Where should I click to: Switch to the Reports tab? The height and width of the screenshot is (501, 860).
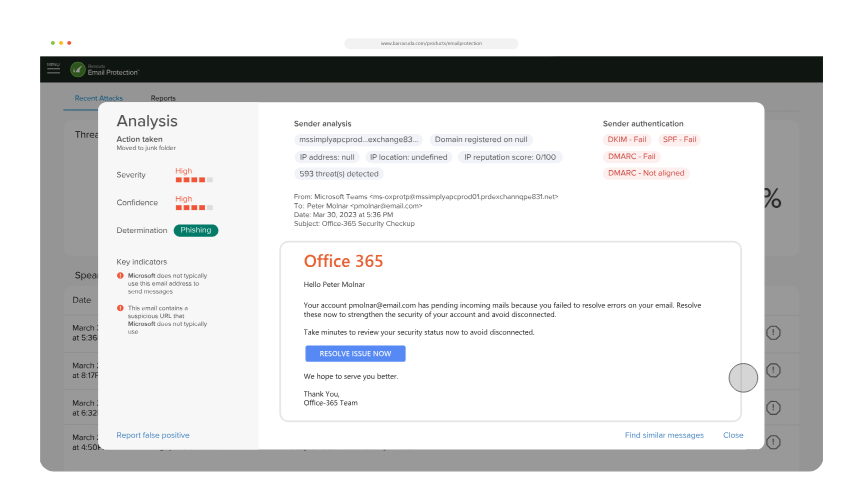[163, 98]
